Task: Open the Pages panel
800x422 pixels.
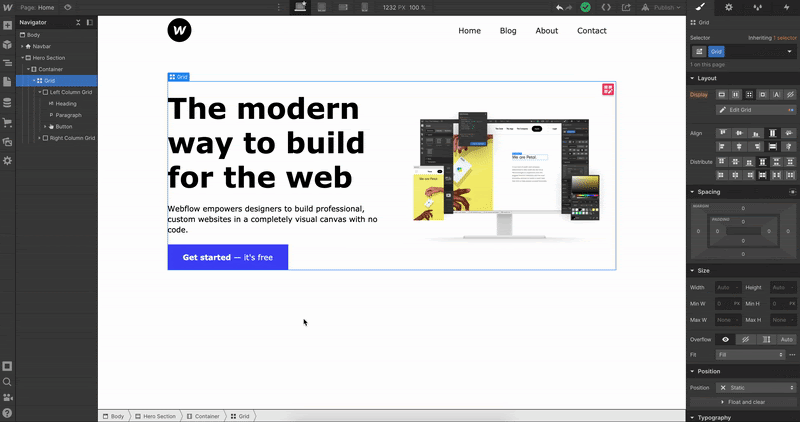Action: coord(7,82)
